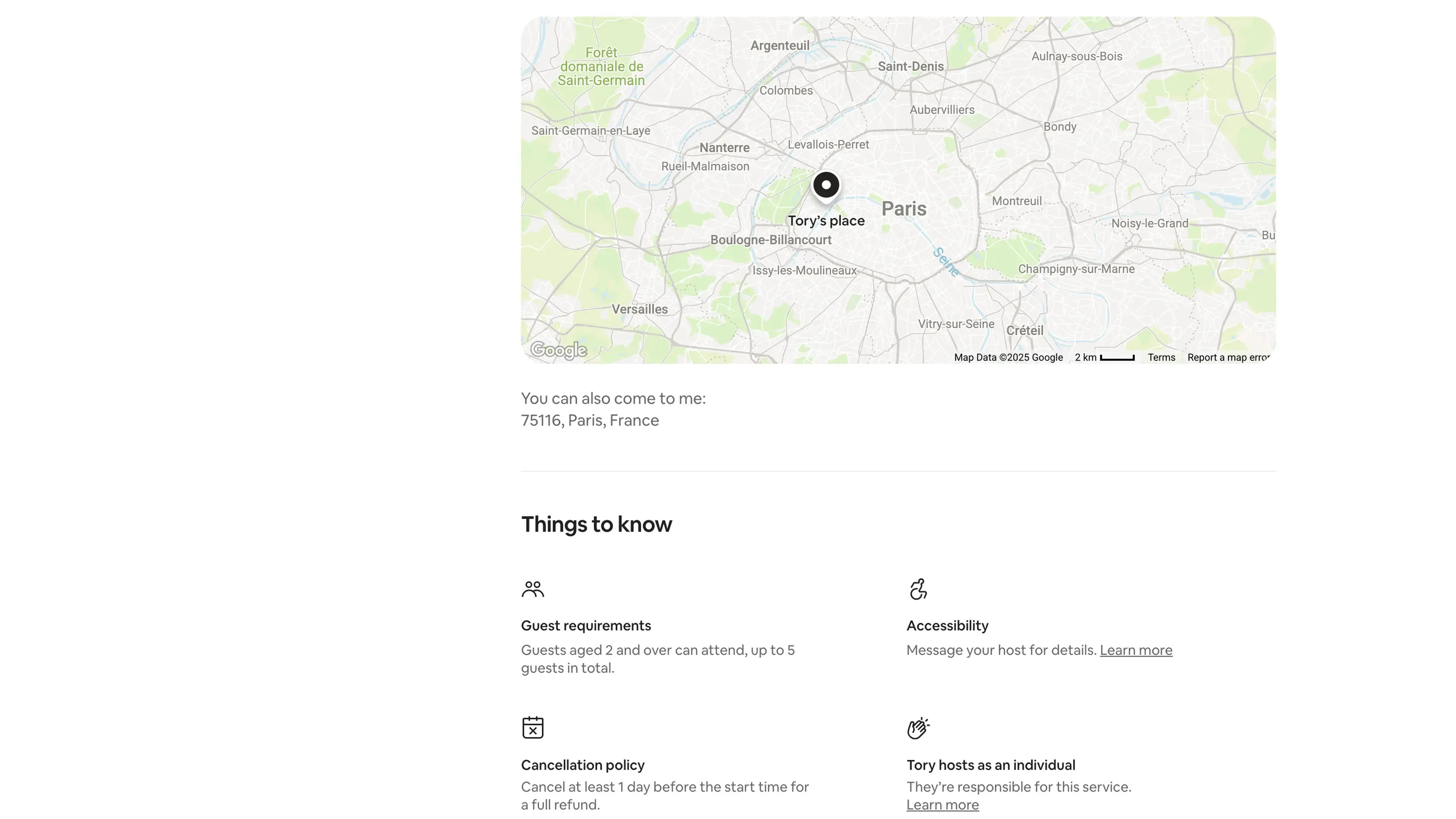Click the waving hand host icon
Viewport: 1456px width, 819px height.
[x=918, y=728]
